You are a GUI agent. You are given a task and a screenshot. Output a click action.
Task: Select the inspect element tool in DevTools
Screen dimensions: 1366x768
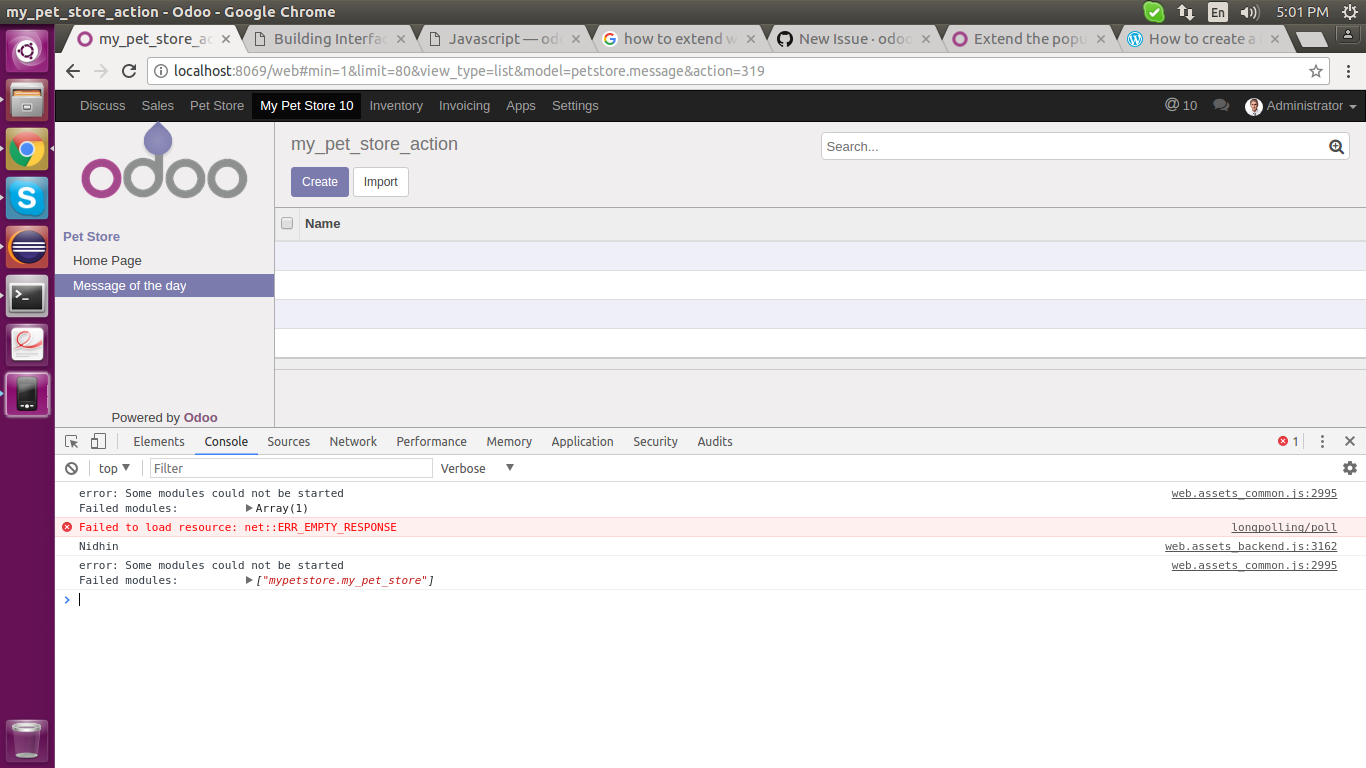70,441
